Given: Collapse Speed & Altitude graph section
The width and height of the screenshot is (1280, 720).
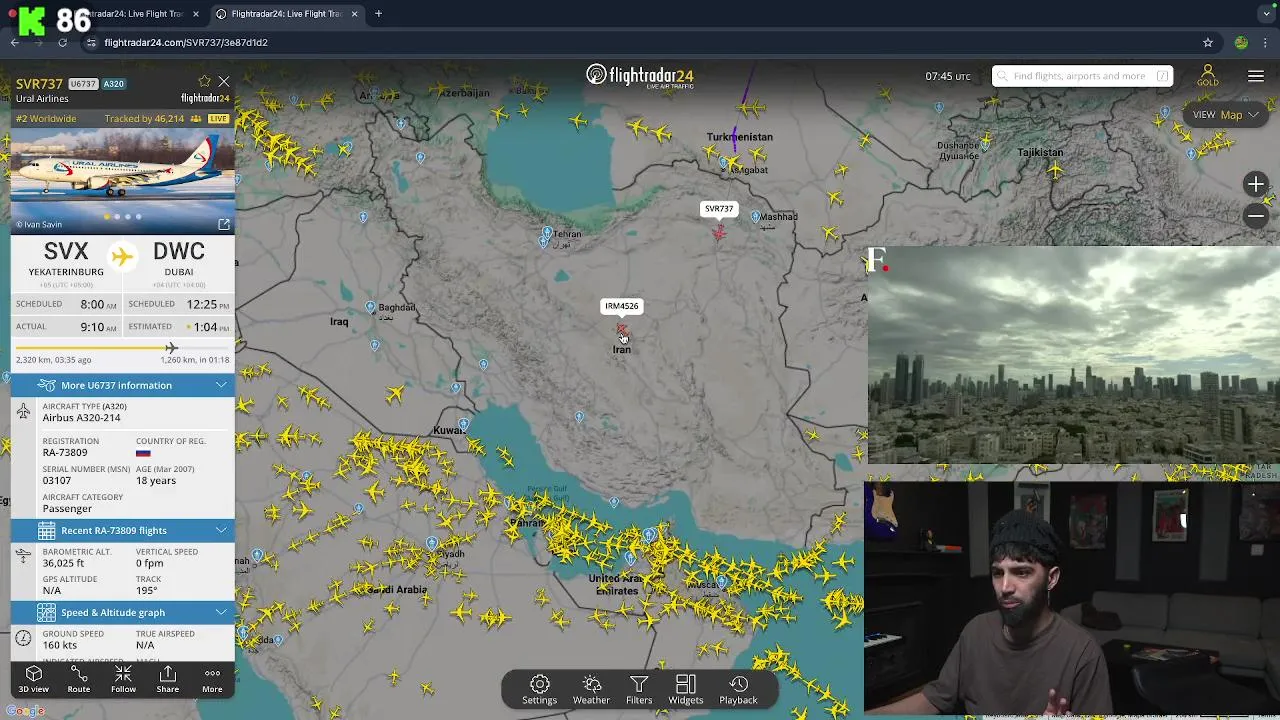Looking at the screenshot, I should (123, 612).
